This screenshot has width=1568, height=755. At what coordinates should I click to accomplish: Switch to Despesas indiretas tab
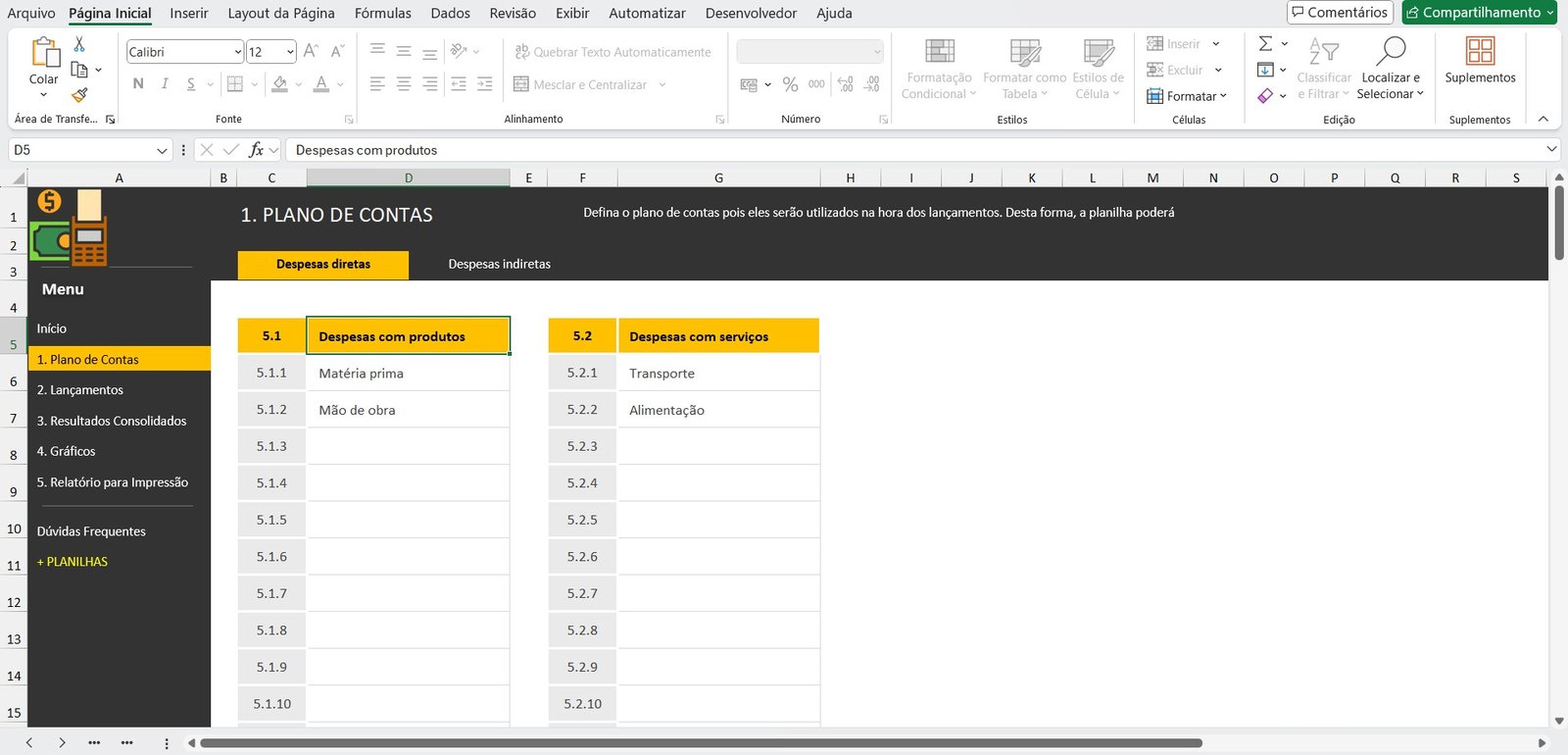click(x=500, y=264)
